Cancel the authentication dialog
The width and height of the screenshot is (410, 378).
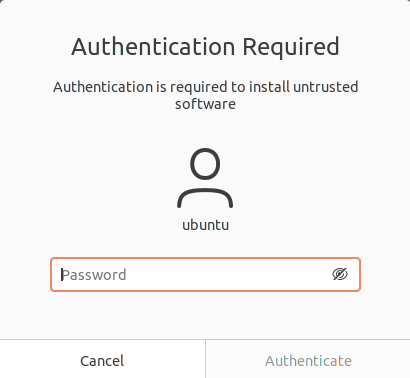point(102,361)
